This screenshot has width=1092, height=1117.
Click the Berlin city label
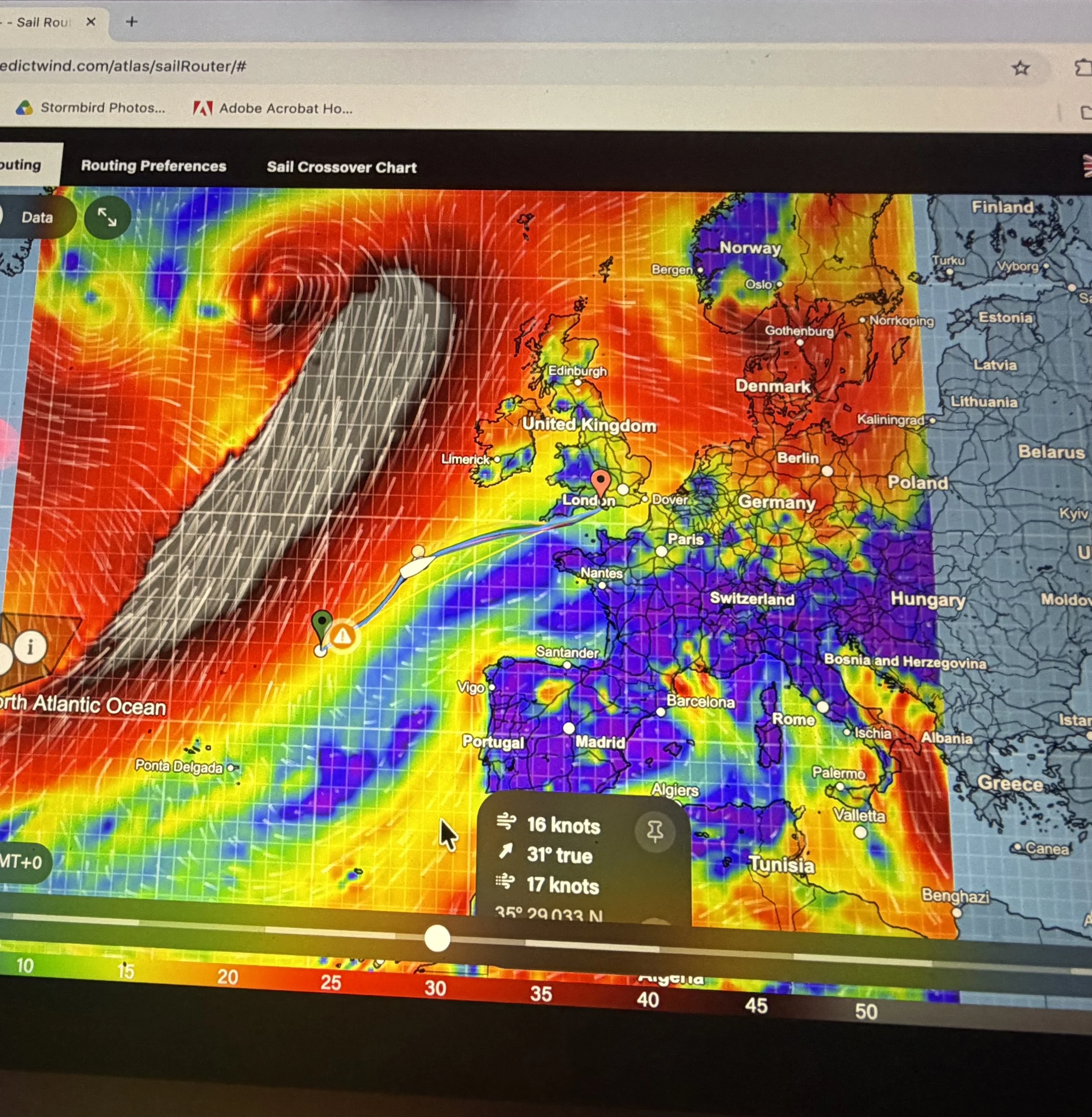click(x=798, y=458)
